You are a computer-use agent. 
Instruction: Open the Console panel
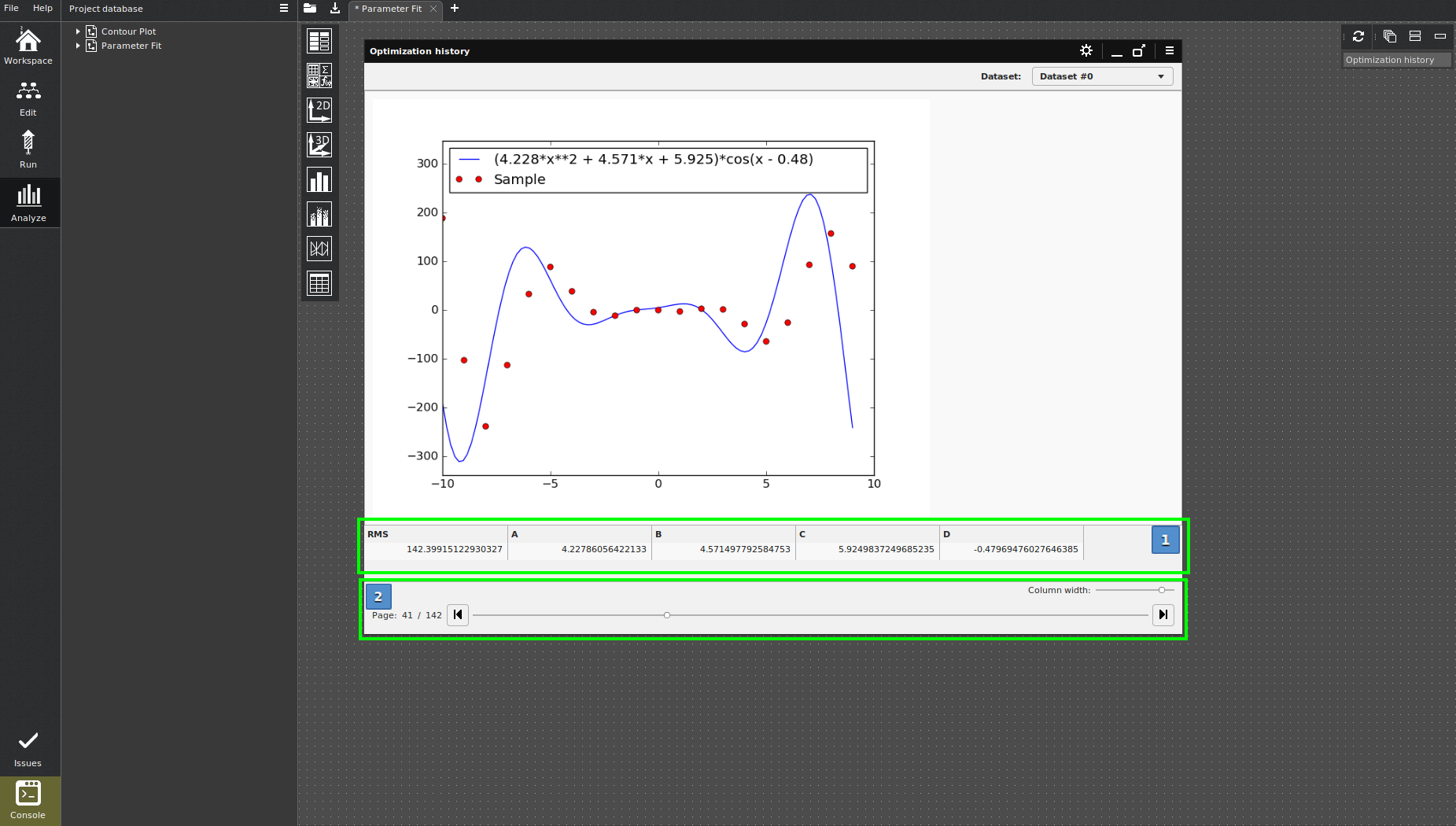coord(28,801)
